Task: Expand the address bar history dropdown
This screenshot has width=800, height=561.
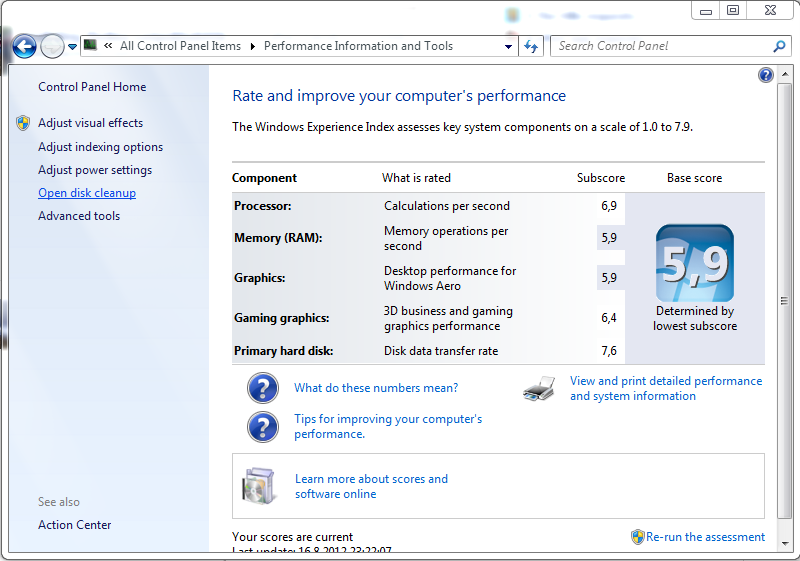Action: point(509,46)
